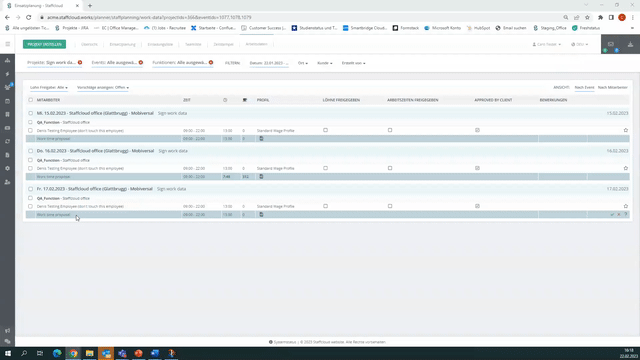Open the Kunde filter dropdown

pos(324,63)
